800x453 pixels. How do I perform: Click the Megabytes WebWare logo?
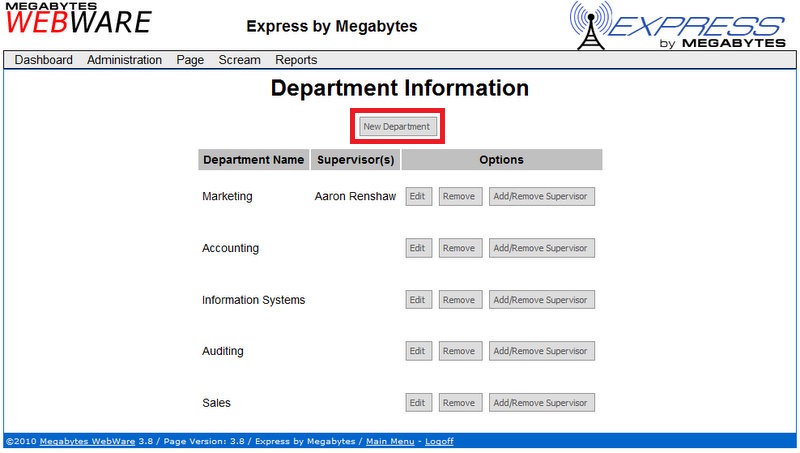coord(76,19)
